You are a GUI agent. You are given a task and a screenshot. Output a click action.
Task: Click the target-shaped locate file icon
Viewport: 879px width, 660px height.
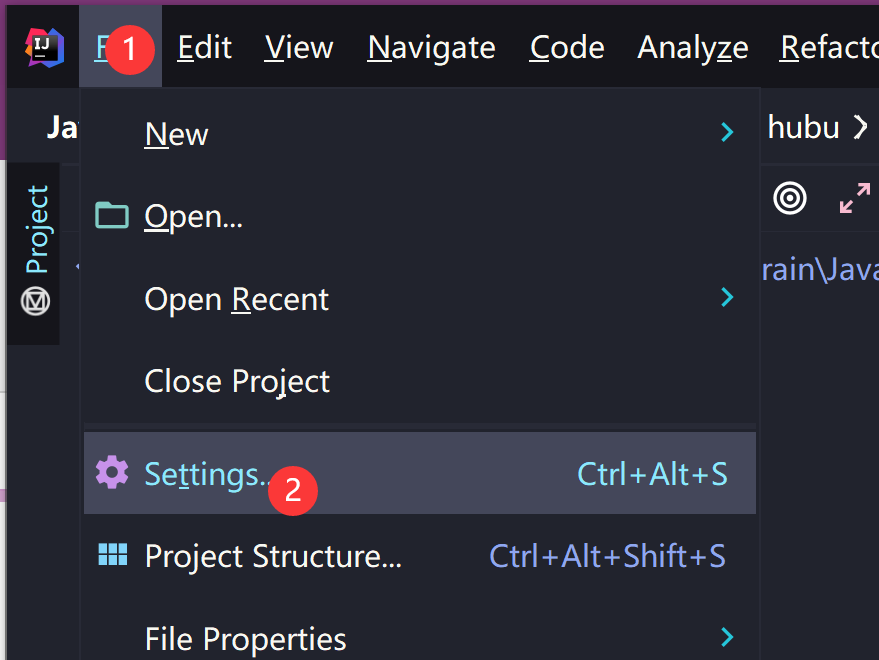pos(790,198)
